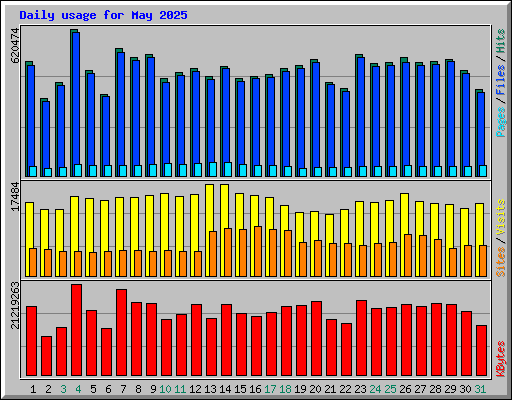The image size is (512, 400).
Task: Click day 31 label on x-axis
Action: [x=480, y=389]
